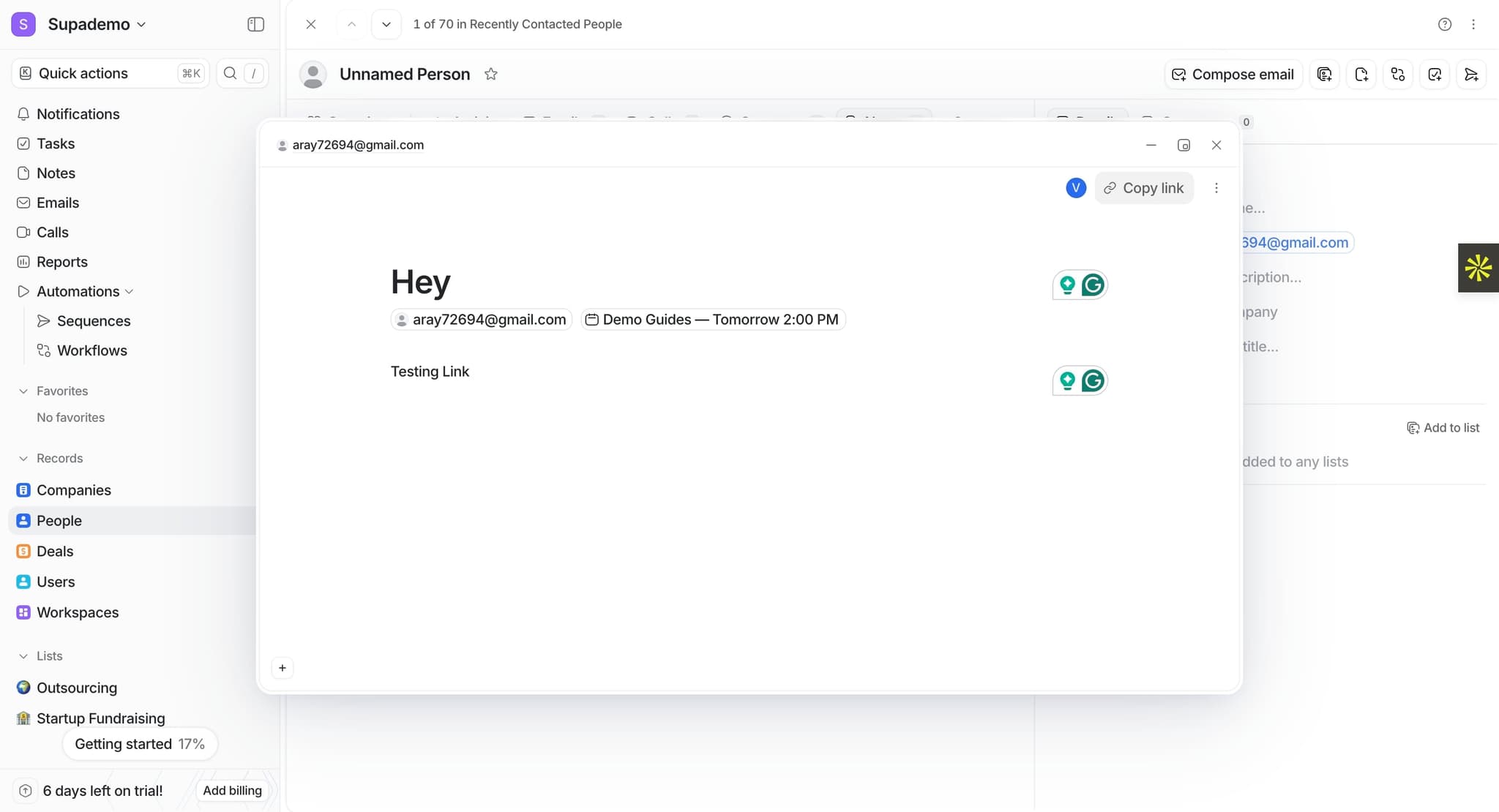1499x812 pixels.
Task: Click the help question-mark icon
Action: pyautogui.click(x=1445, y=24)
